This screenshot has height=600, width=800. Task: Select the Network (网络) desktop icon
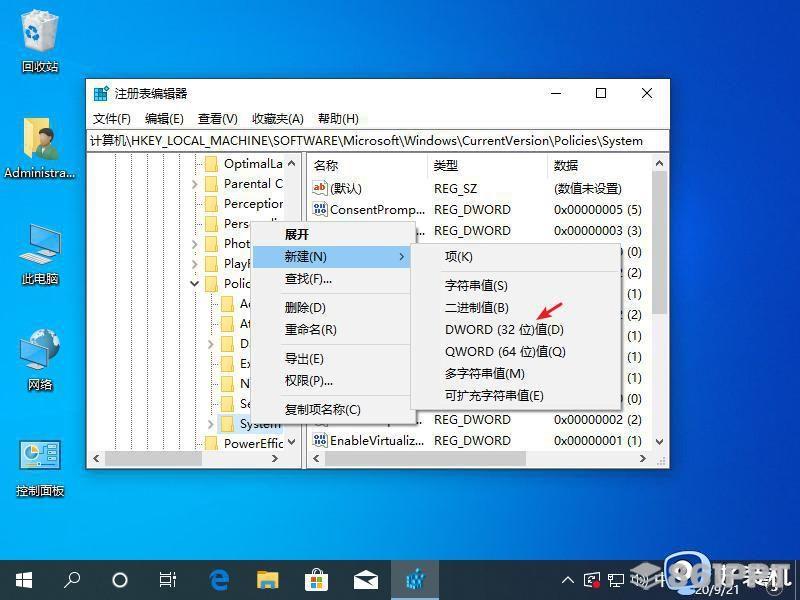click(x=39, y=360)
